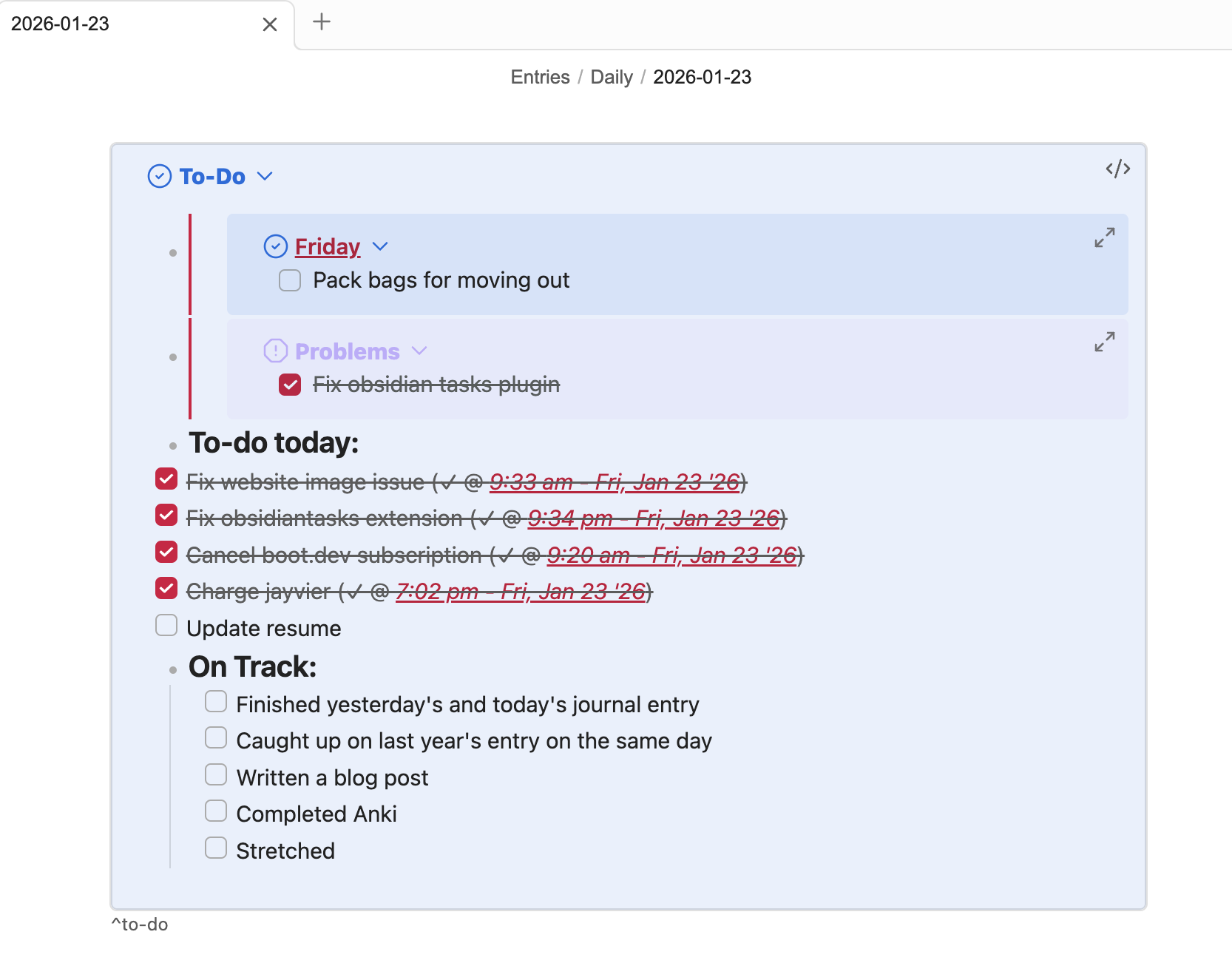The height and width of the screenshot is (963, 1232).
Task: Click expand icon on Problems callout
Action: click(1104, 342)
